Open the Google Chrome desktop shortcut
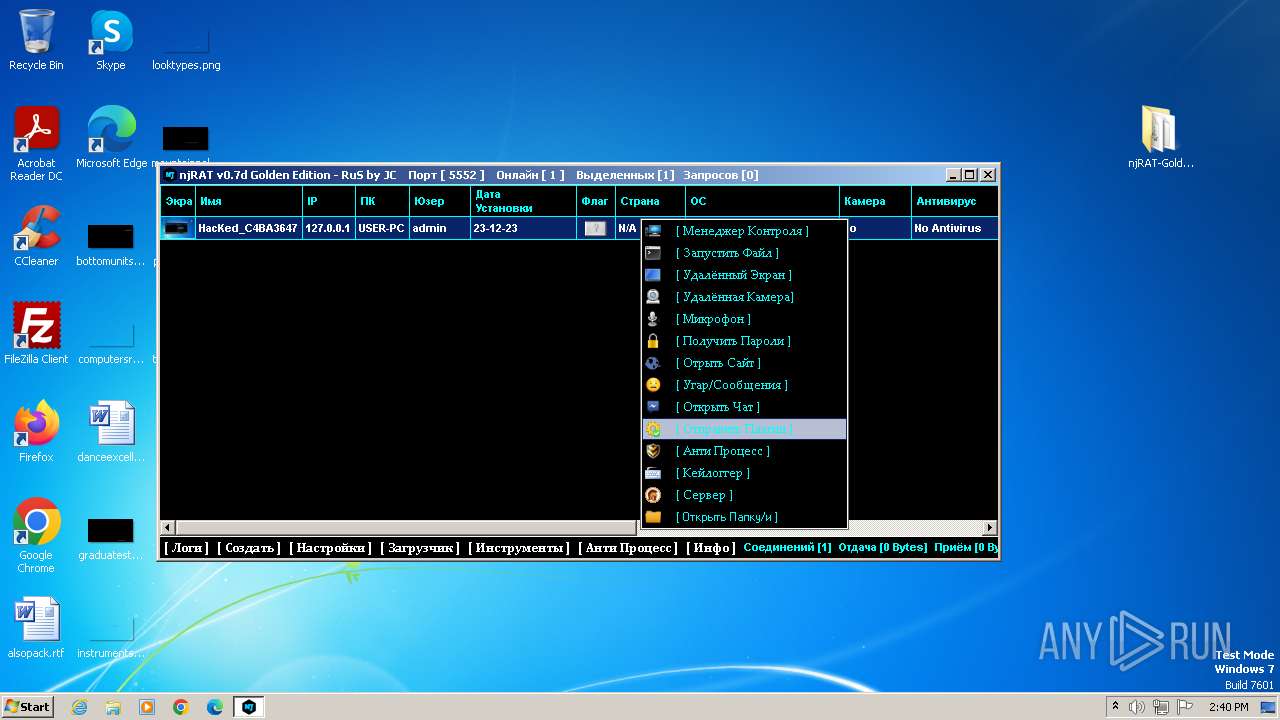 36,536
